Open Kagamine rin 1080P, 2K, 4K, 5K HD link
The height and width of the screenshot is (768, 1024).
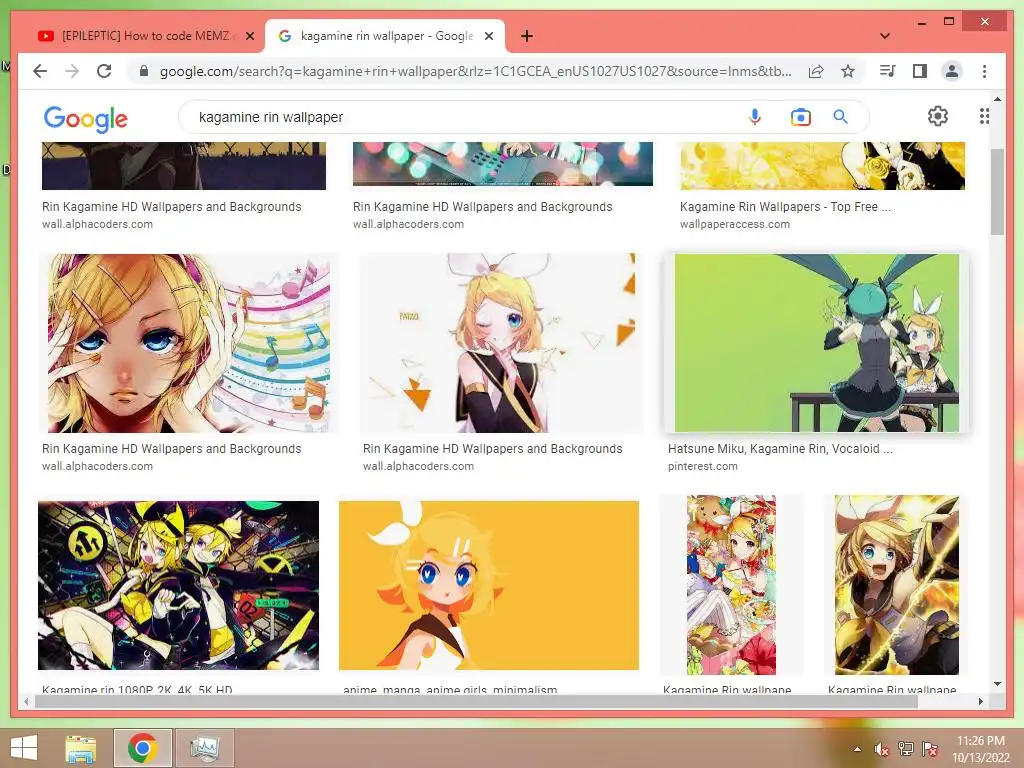pos(137,689)
